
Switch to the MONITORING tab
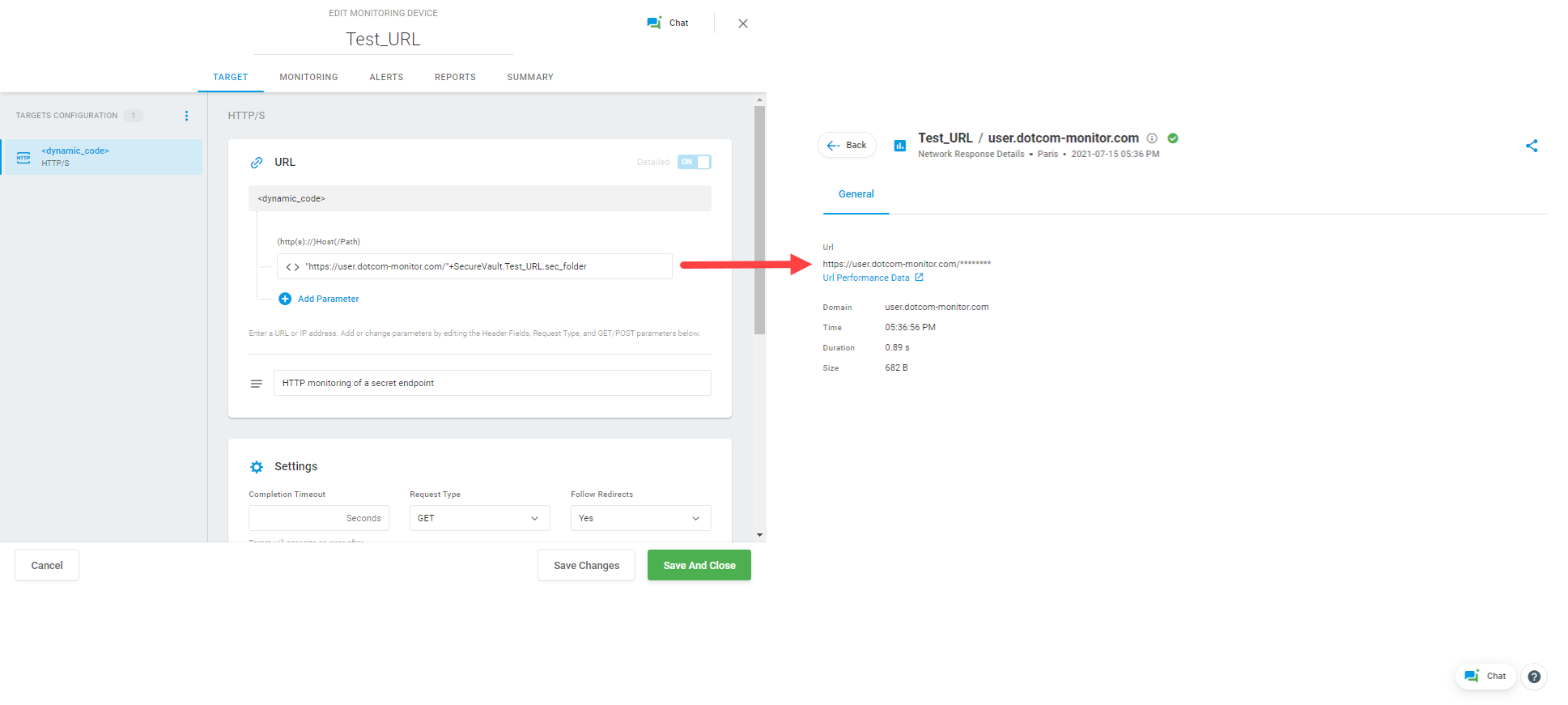tap(309, 77)
